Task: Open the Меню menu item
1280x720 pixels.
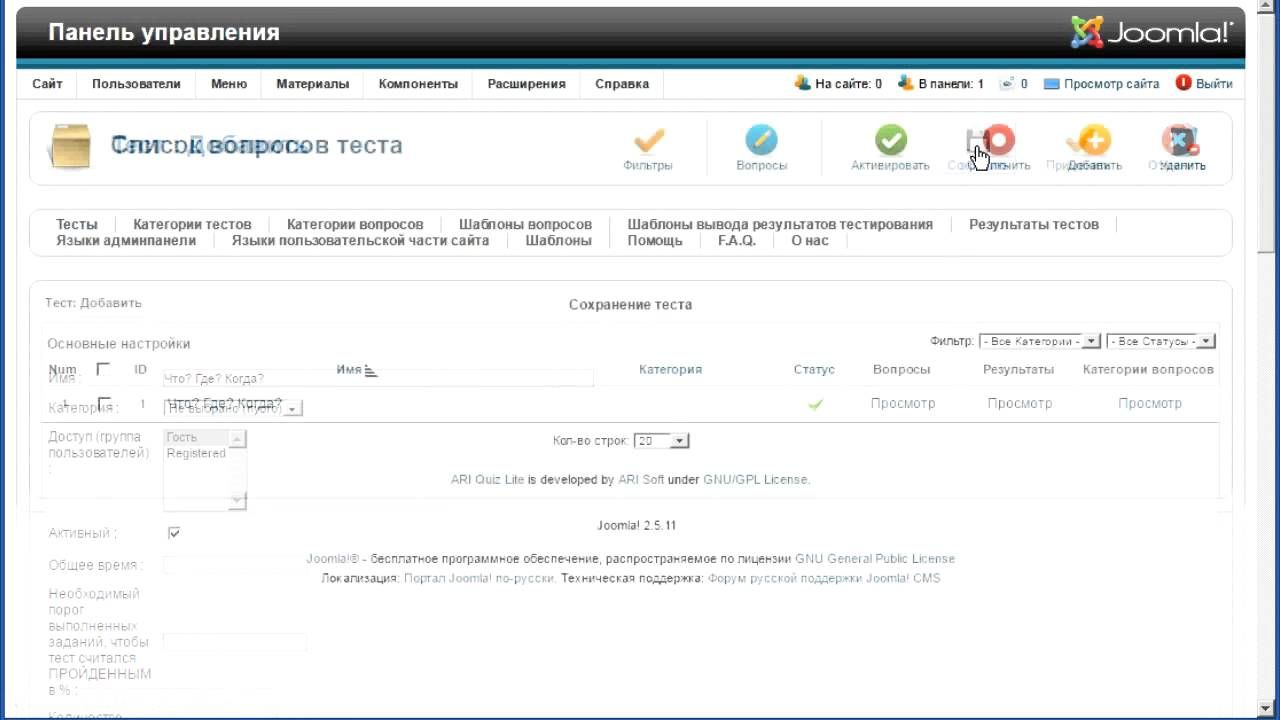Action: point(229,84)
